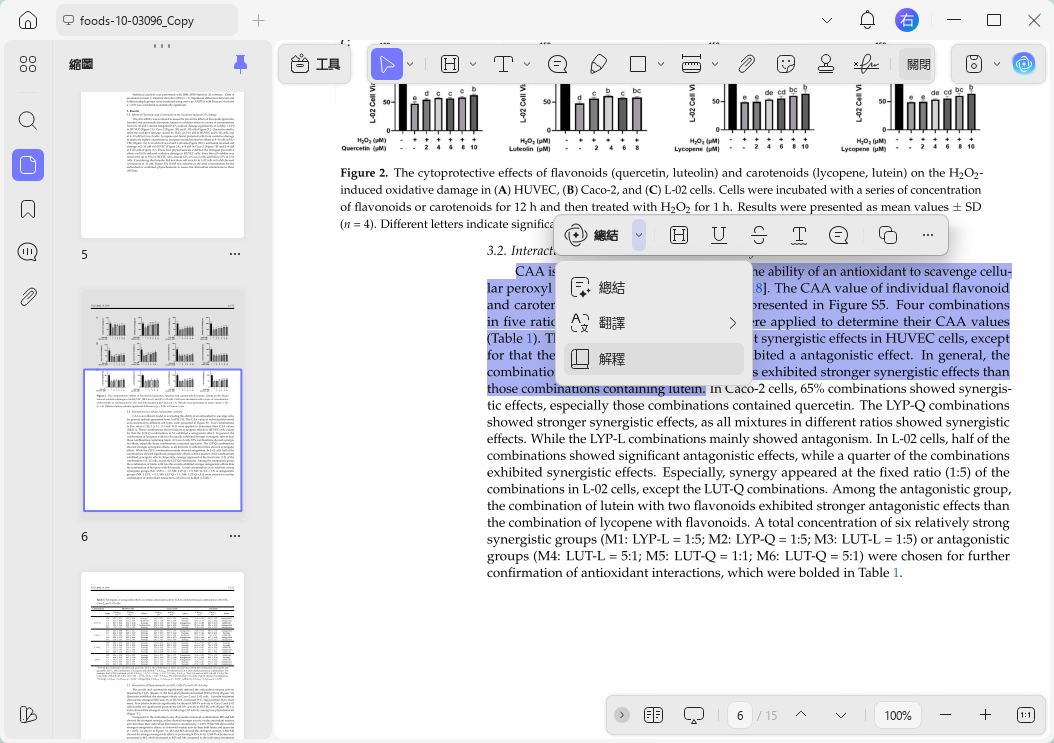Click the 關閉 close toolbar button
1054x743 pixels.
pos(918,64)
